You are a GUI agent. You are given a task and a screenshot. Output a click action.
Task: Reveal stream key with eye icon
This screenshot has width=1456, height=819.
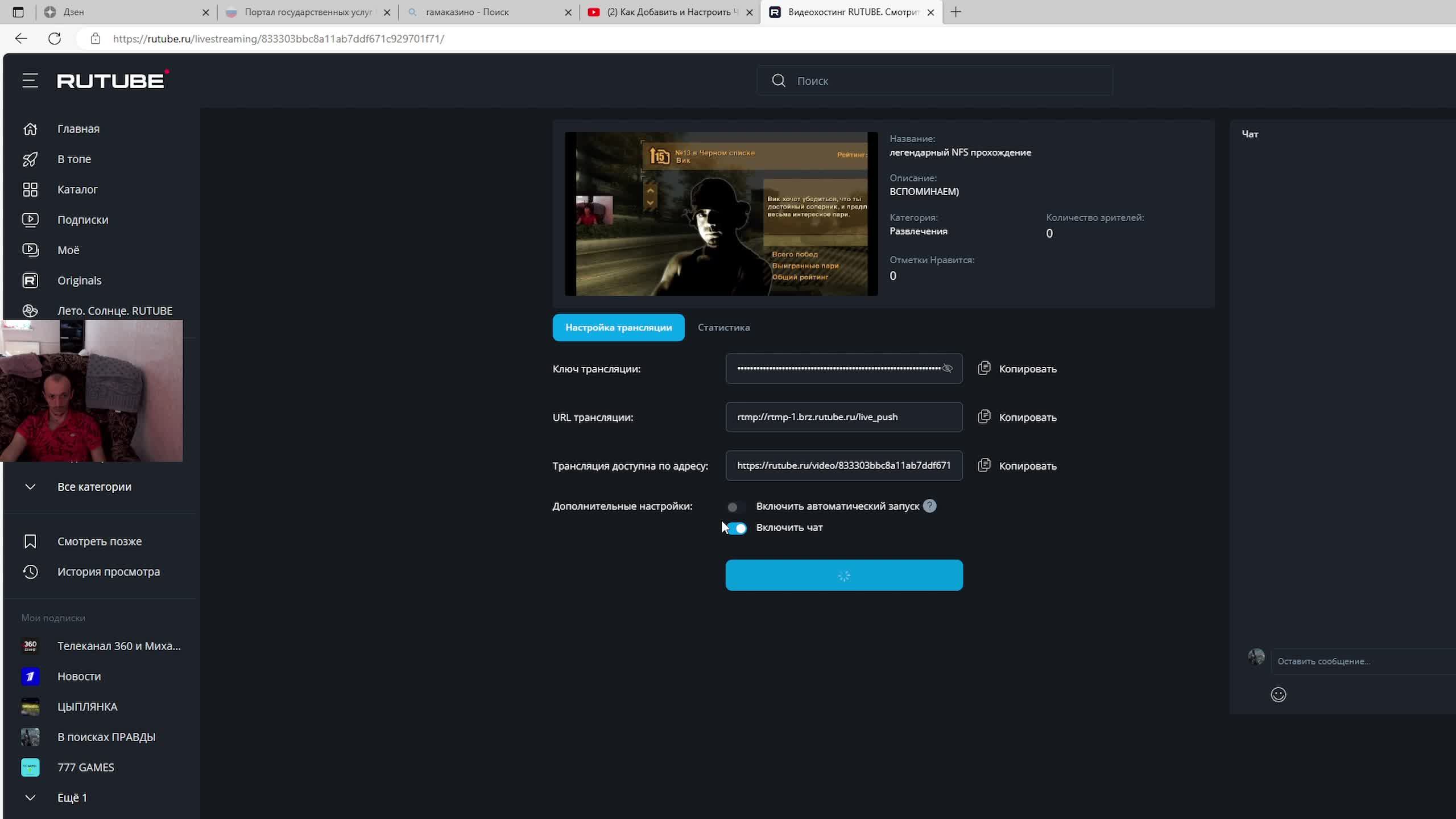(x=947, y=369)
